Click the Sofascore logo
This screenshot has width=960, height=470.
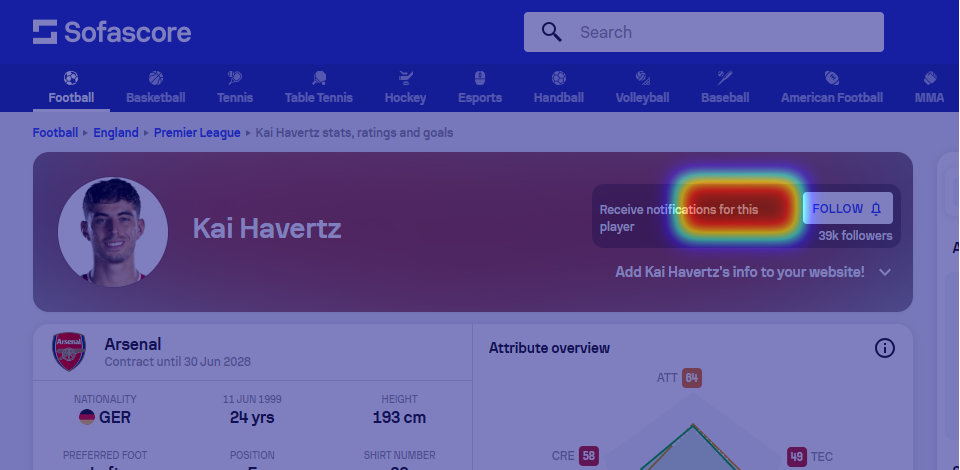[x=112, y=32]
